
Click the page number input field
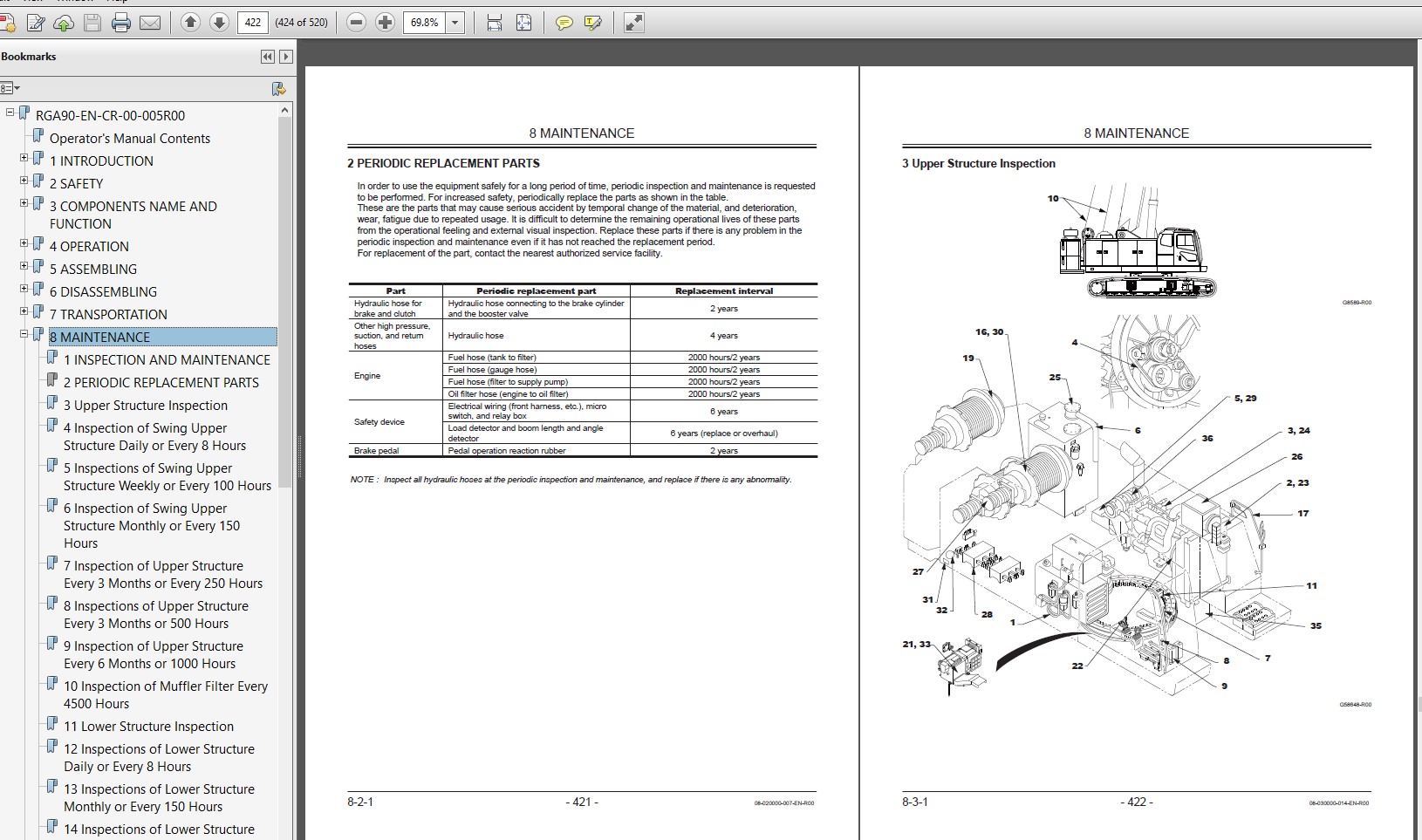[x=252, y=23]
